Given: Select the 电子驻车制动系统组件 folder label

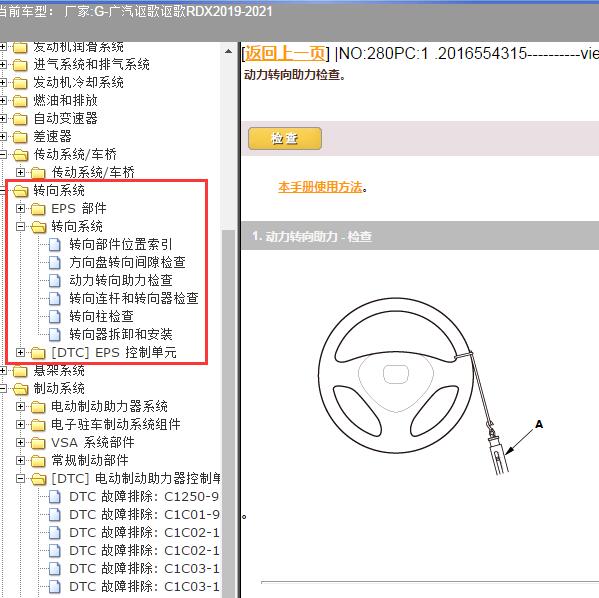Looking at the screenshot, I should point(116,424).
